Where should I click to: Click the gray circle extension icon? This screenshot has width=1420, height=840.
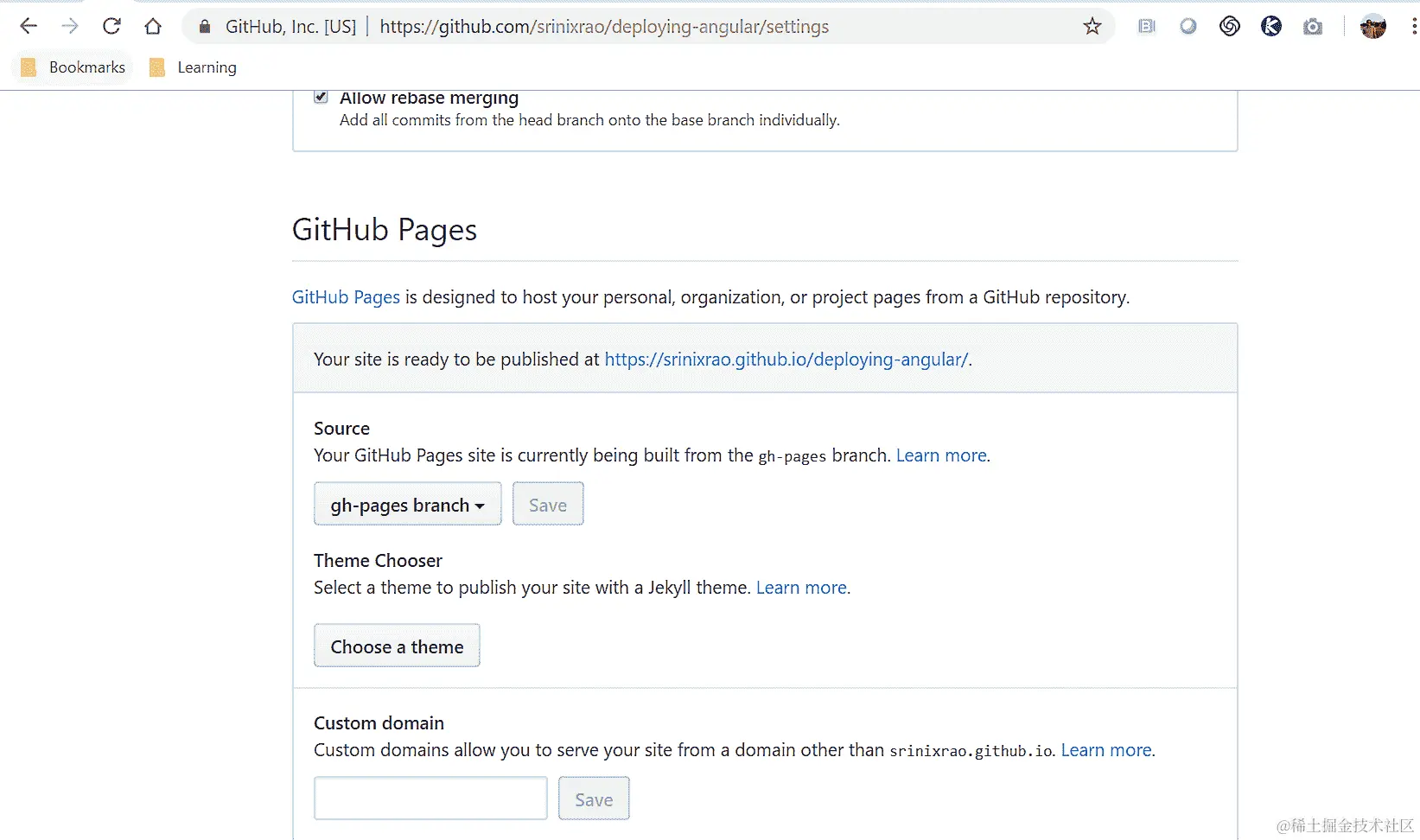coord(1188,27)
